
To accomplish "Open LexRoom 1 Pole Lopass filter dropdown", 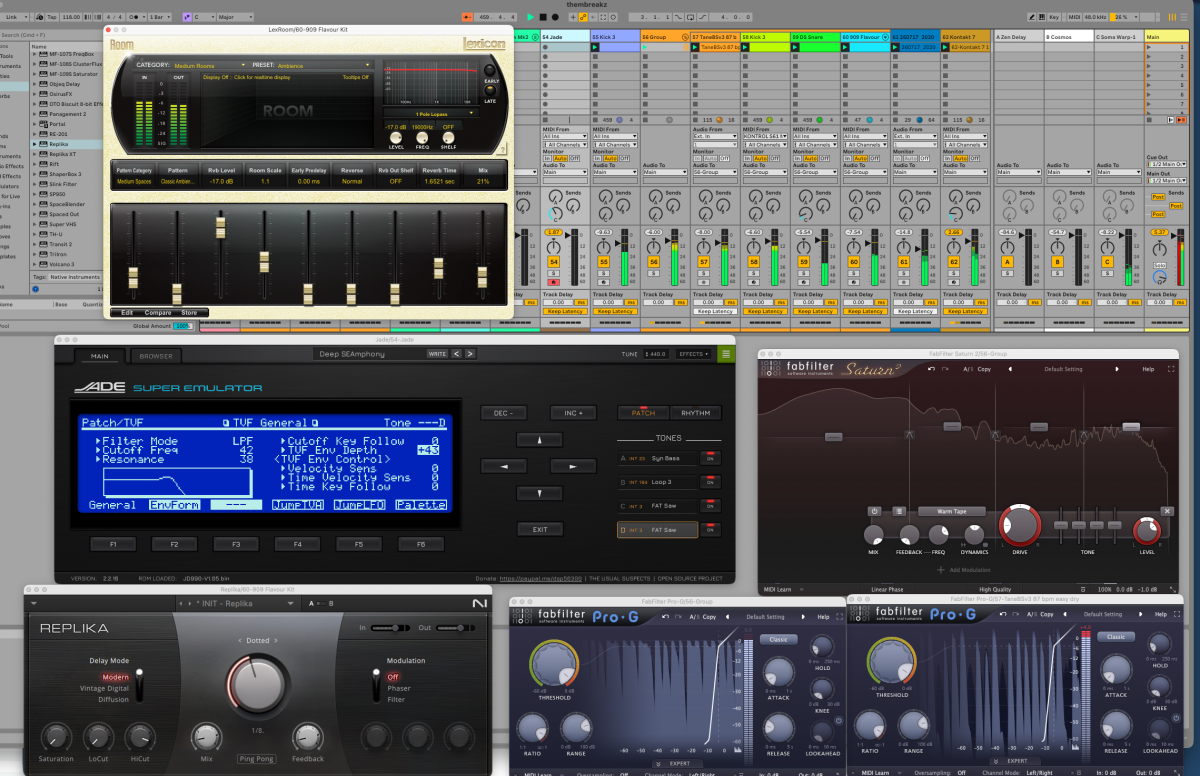I will coord(430,113).
